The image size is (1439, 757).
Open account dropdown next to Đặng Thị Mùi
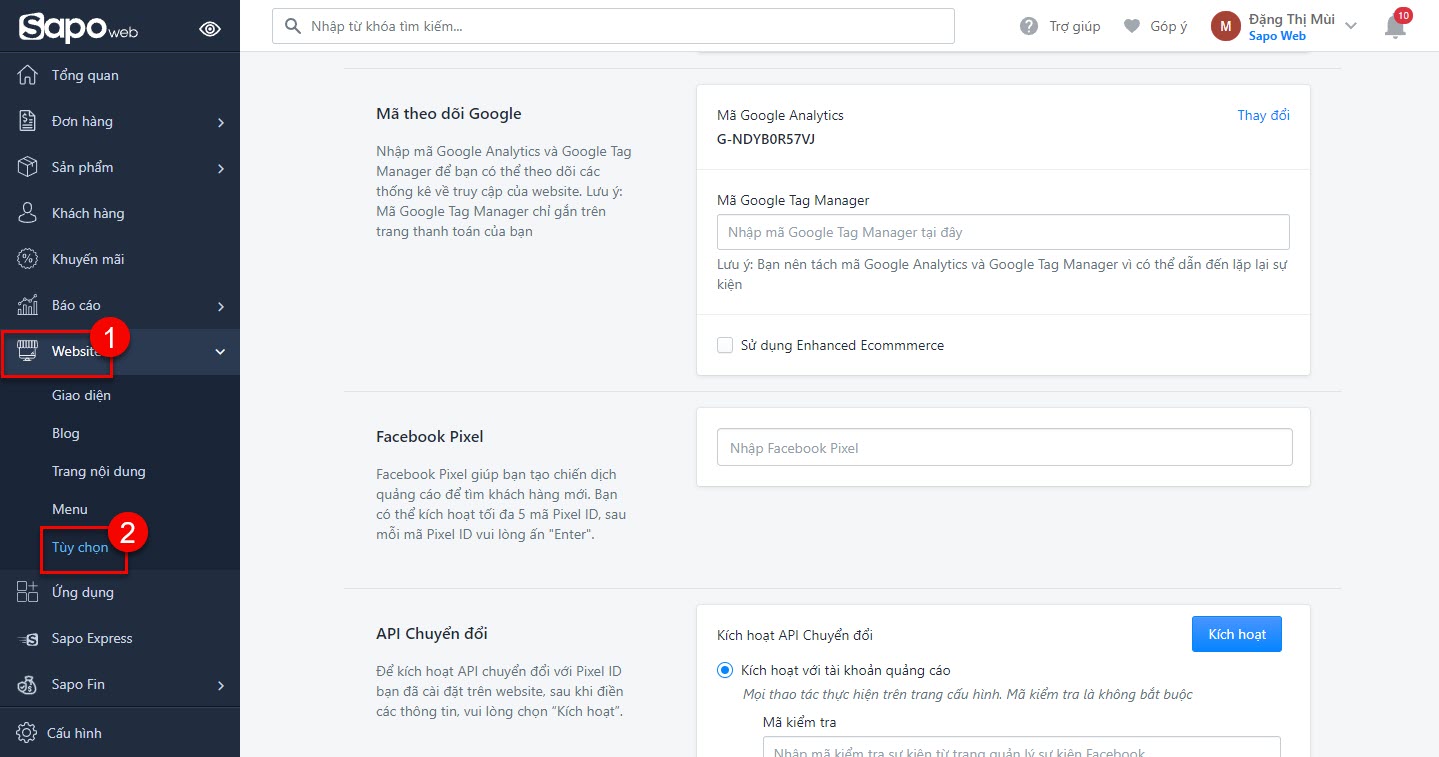pyautogui.click(x=1351, y=26)
